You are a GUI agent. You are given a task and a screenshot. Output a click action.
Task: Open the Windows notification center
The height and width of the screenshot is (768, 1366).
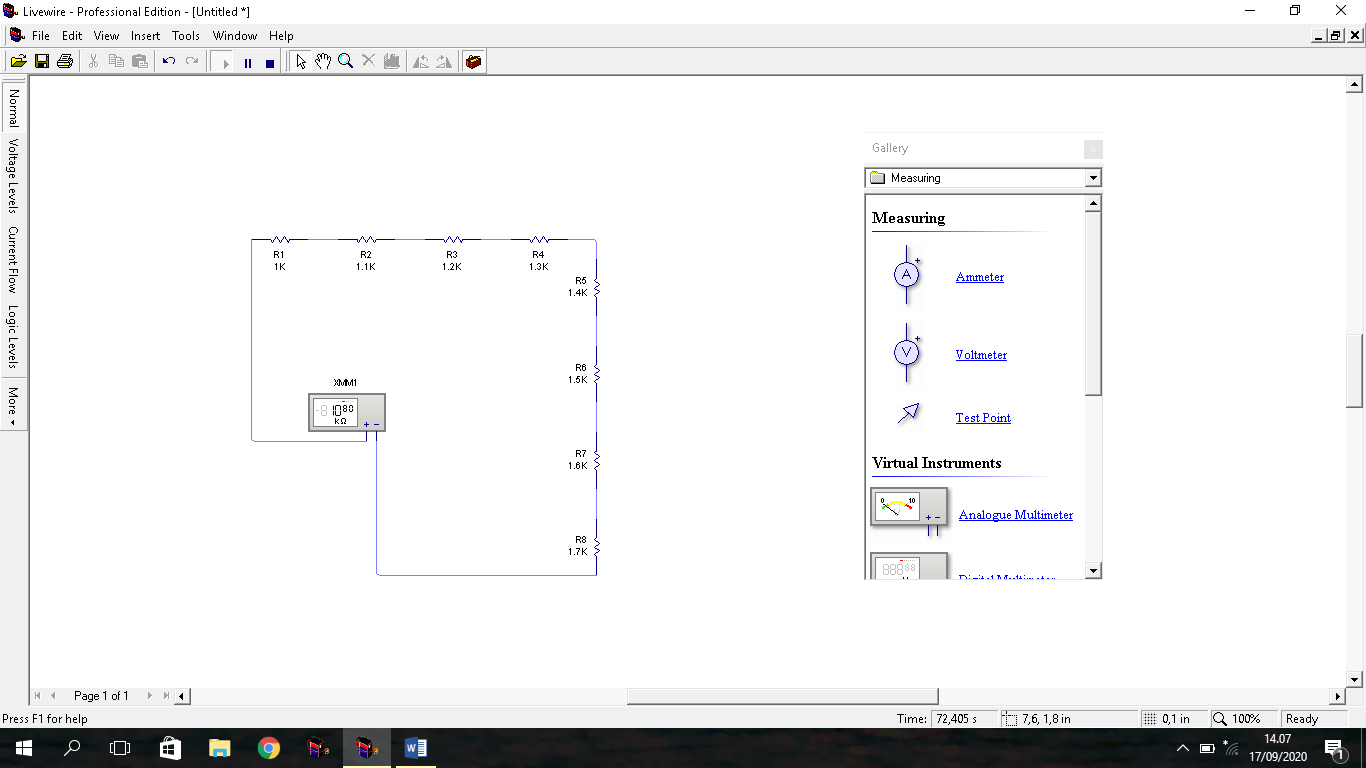click(1334, 748)
